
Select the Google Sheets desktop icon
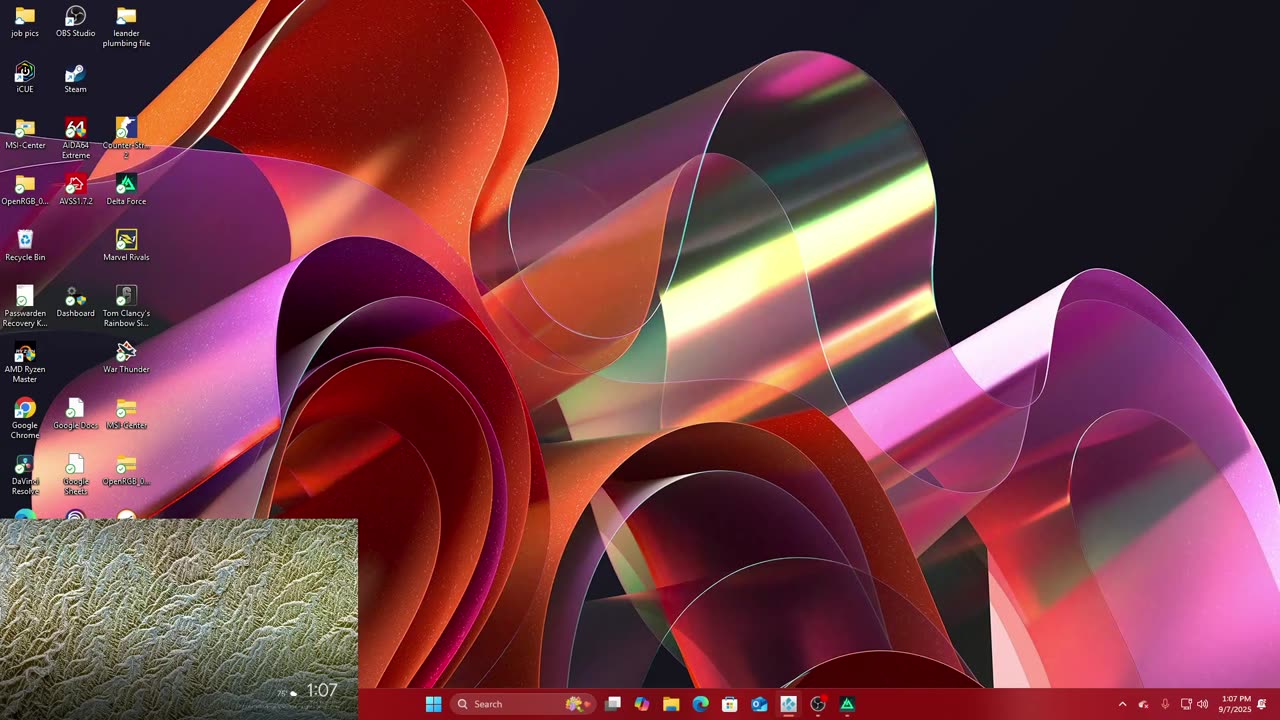click(76, 475)
